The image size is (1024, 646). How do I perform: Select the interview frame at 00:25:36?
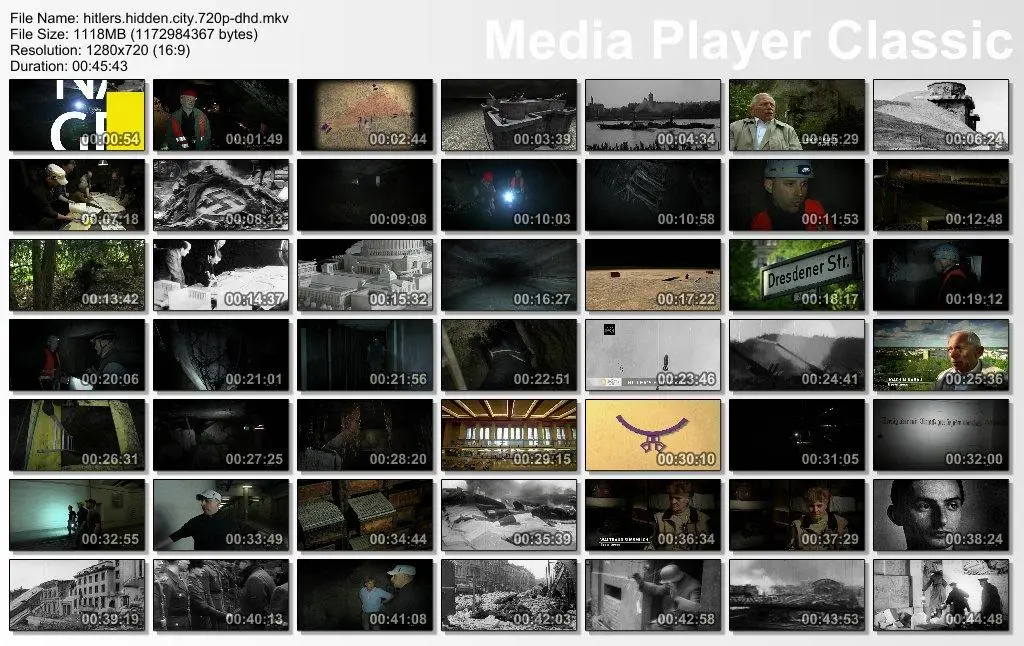[941, 355]
